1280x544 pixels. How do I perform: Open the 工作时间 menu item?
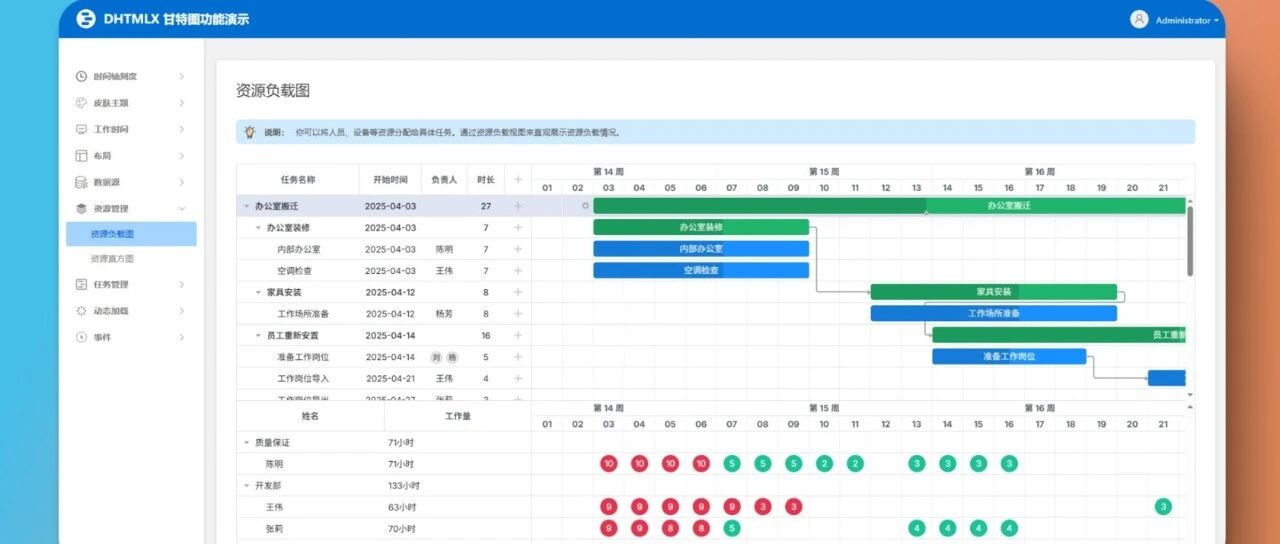(131, 129)
